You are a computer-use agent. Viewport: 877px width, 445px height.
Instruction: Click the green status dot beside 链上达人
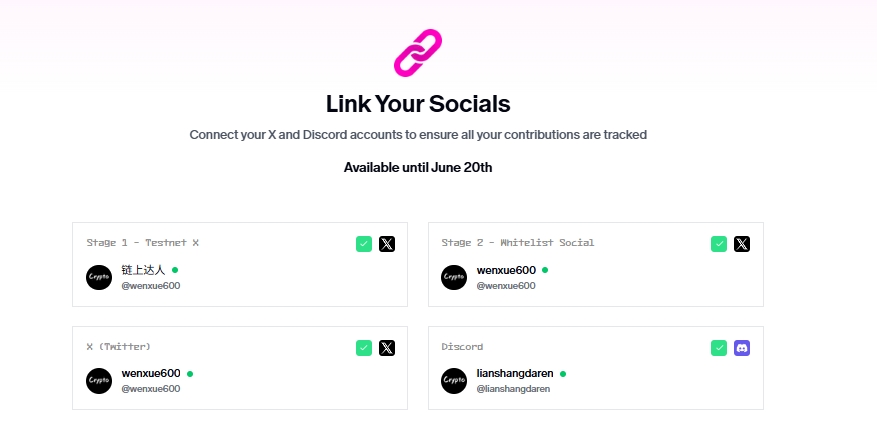(x=175, y=270)
